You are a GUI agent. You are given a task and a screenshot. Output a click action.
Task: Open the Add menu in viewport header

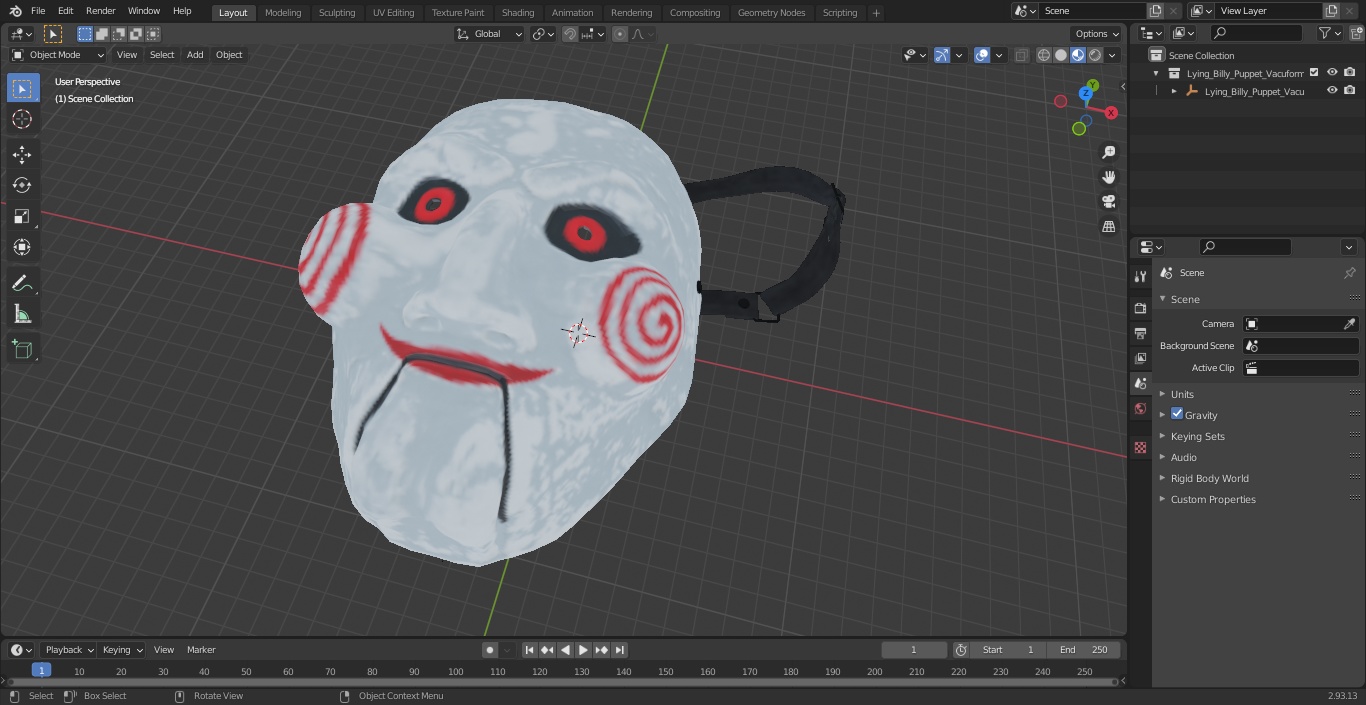[x=195, y=55]
